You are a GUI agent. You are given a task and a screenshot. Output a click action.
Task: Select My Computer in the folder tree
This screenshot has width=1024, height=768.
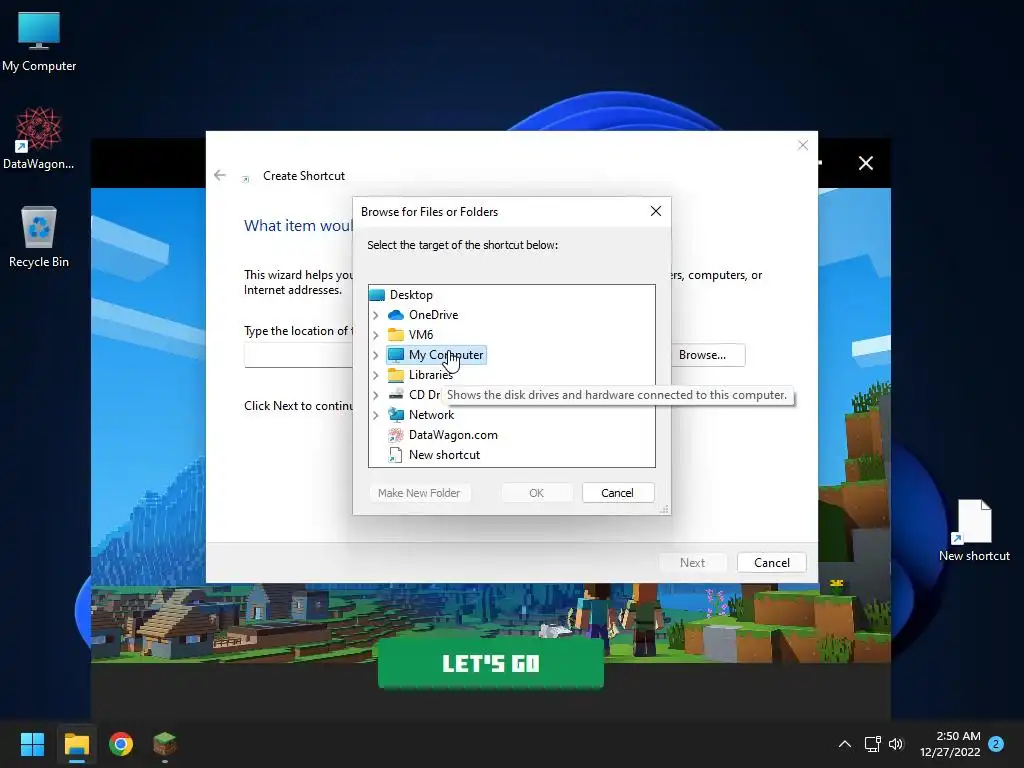pos(436,355)
